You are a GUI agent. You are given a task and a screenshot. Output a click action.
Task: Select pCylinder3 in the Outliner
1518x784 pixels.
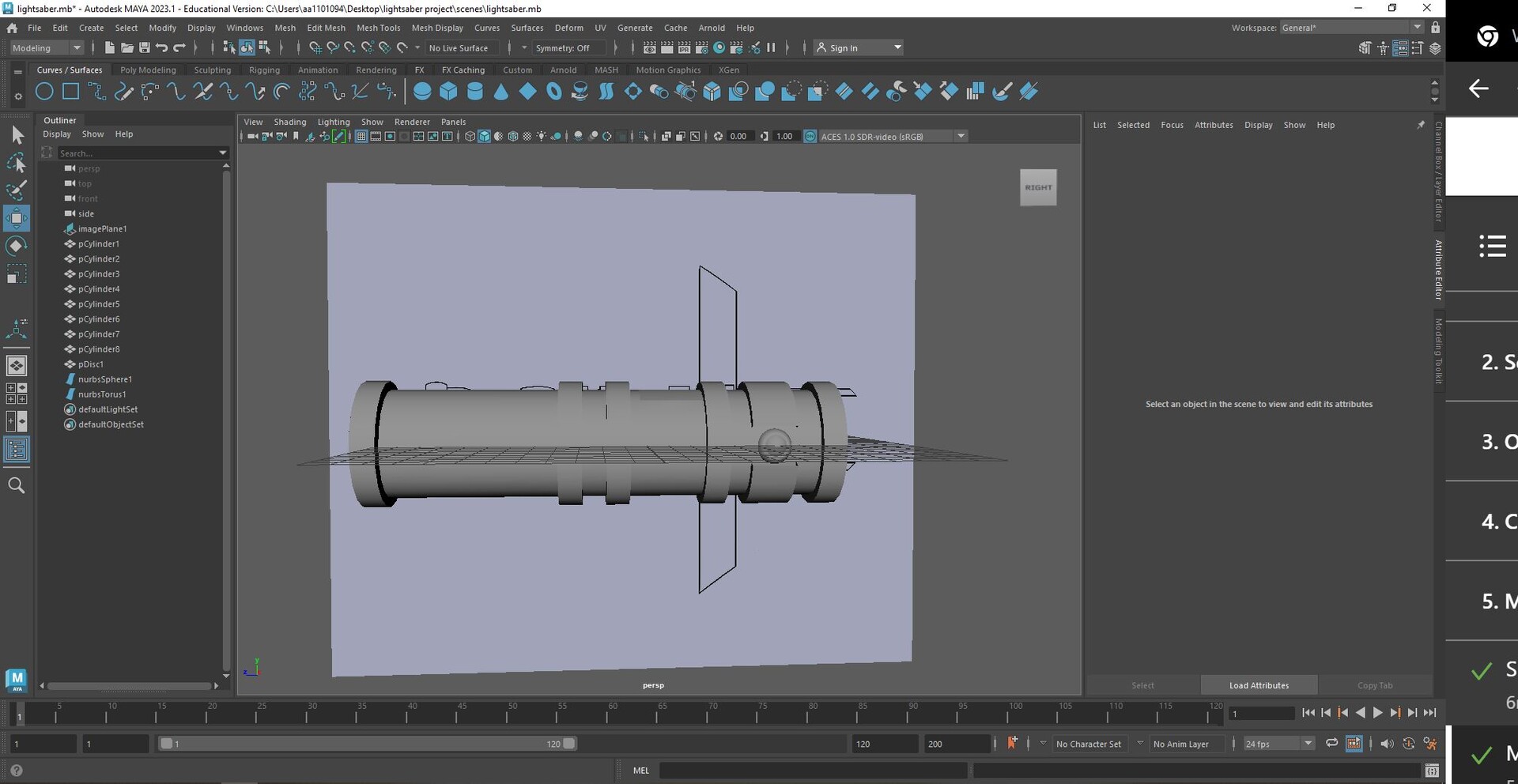98,273
